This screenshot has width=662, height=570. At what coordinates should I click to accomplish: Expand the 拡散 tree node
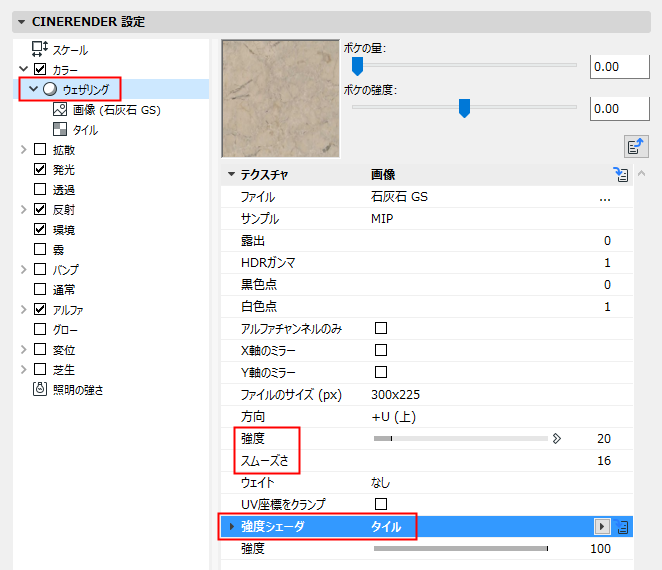(24, 149)
